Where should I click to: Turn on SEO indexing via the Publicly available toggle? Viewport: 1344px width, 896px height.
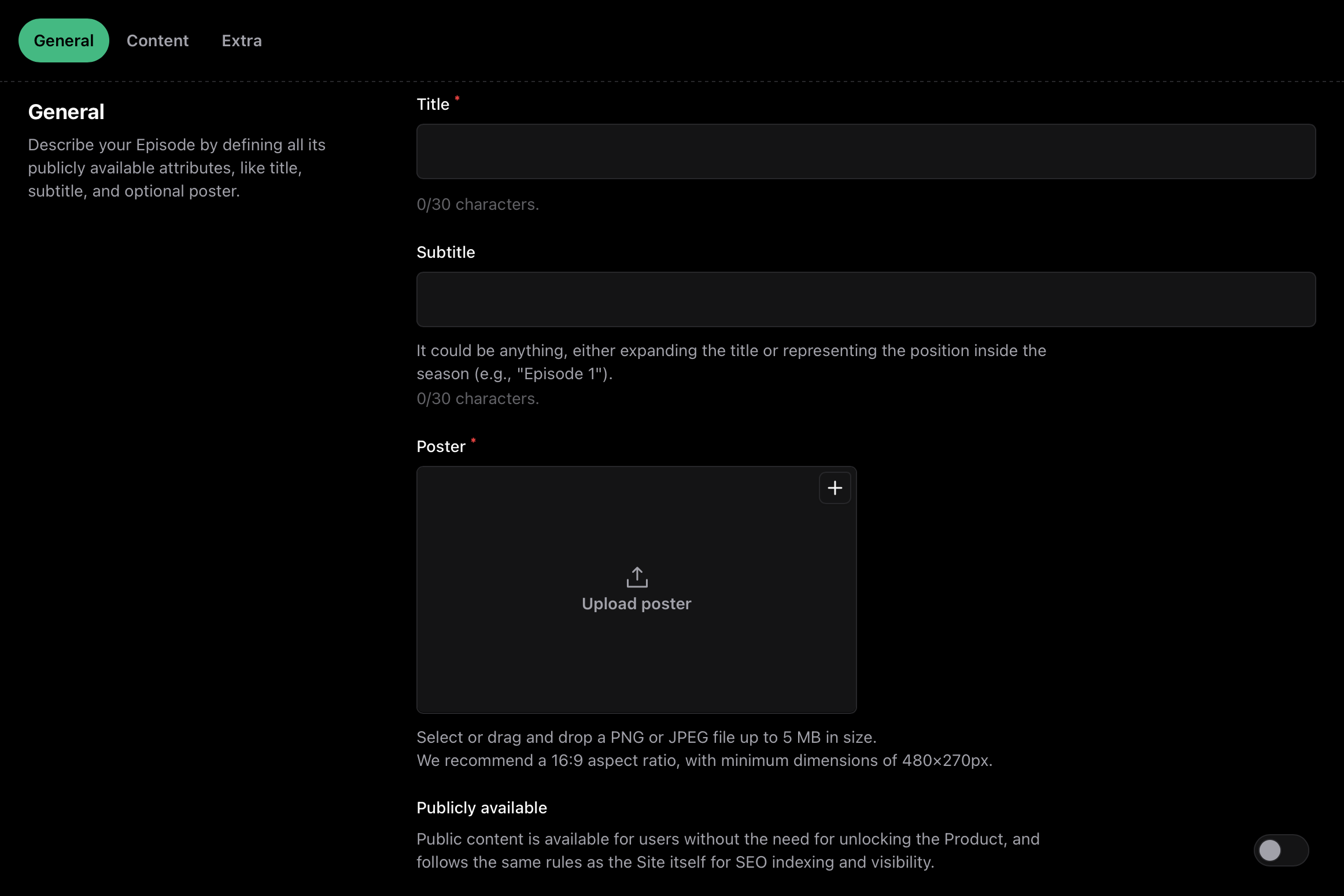(1282, 850)
